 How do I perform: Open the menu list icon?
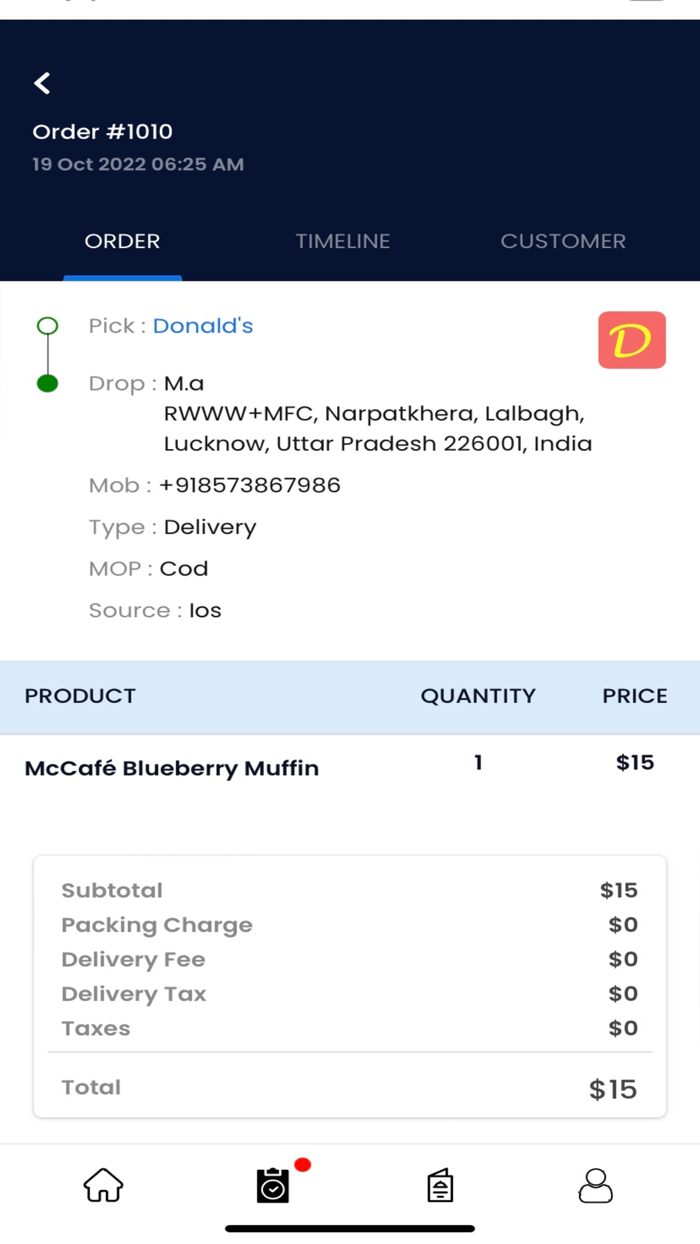point(440,1186)
